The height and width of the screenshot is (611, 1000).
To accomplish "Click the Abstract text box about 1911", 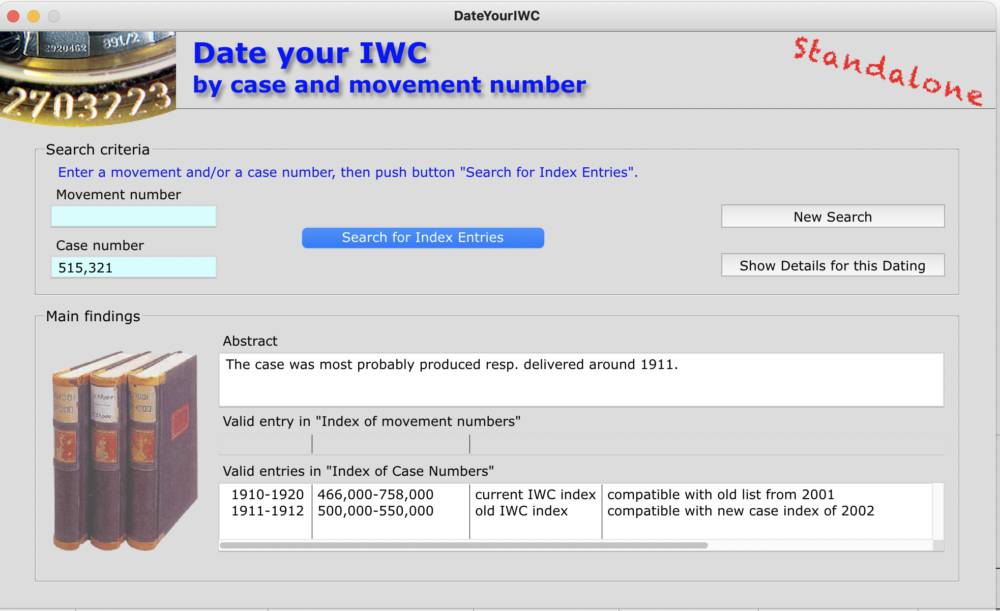I will 581,379.
